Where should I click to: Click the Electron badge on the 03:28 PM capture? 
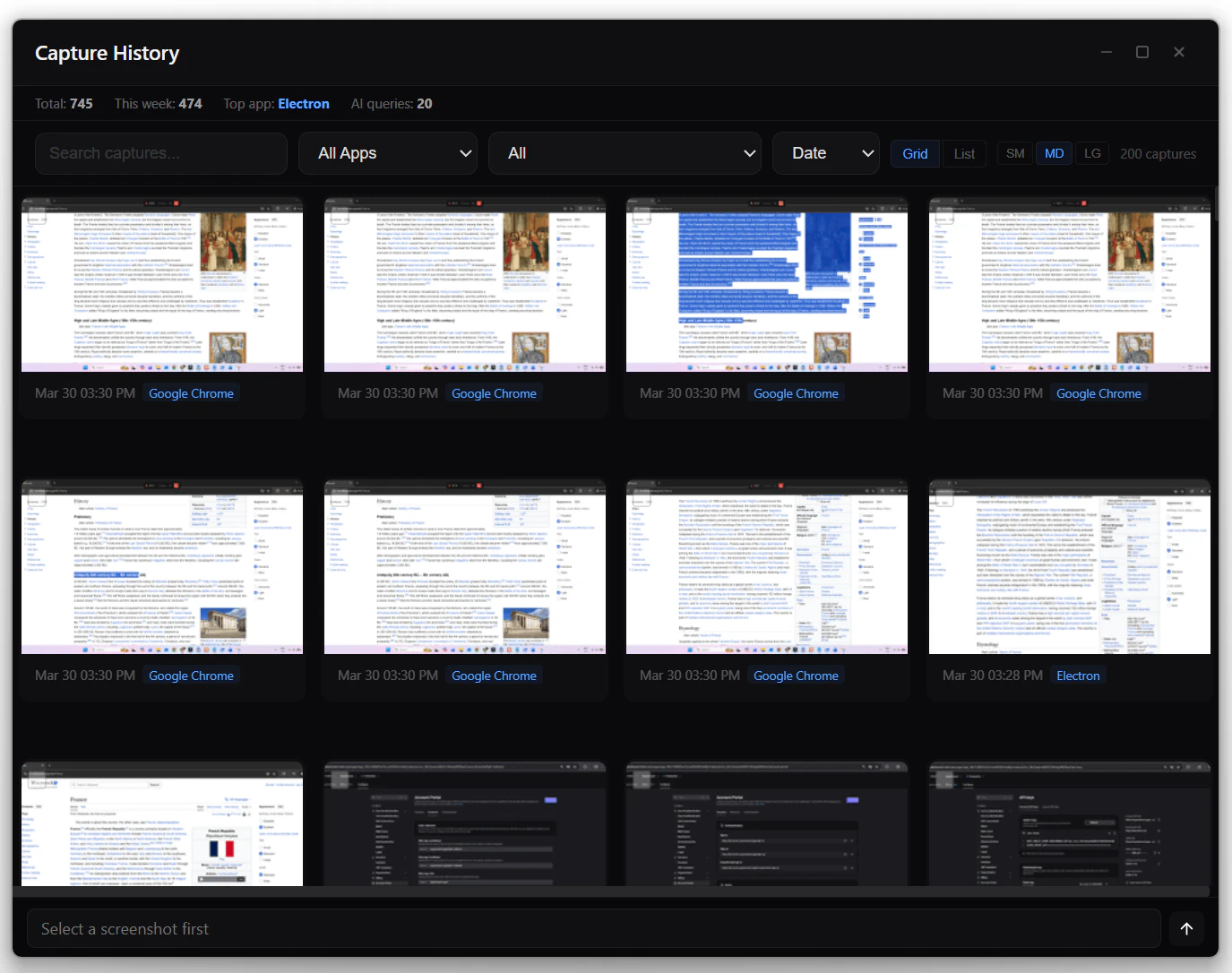[1078, 675]
